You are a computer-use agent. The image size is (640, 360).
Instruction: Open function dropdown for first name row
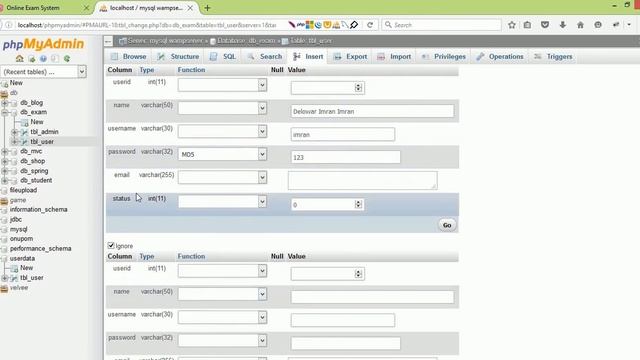coord(222,108)
